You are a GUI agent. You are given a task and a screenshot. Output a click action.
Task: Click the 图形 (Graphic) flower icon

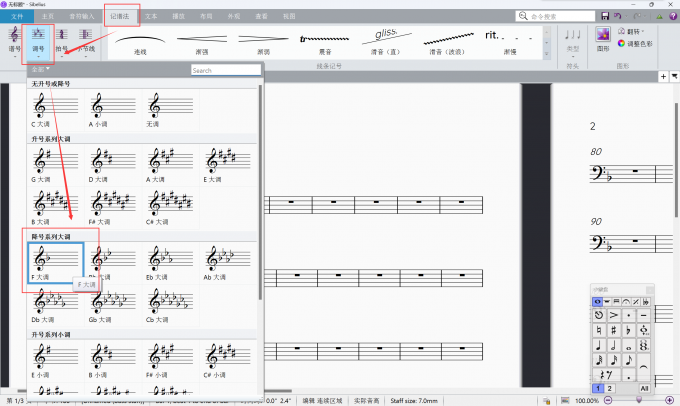(x=603, y=35)
